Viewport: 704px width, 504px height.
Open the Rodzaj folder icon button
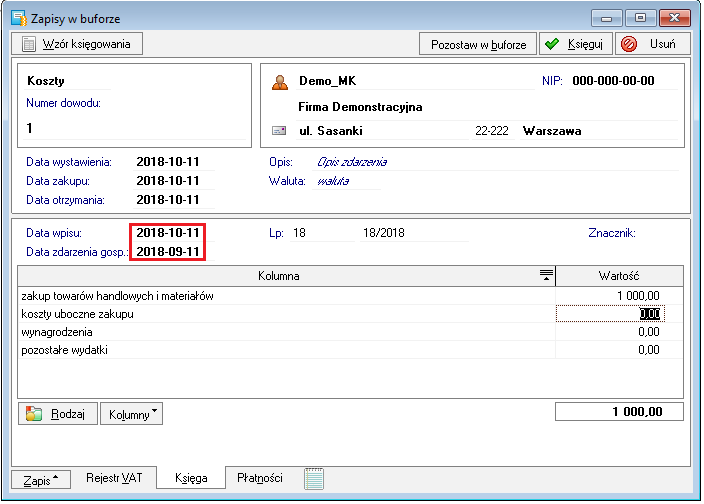[58, 414]
